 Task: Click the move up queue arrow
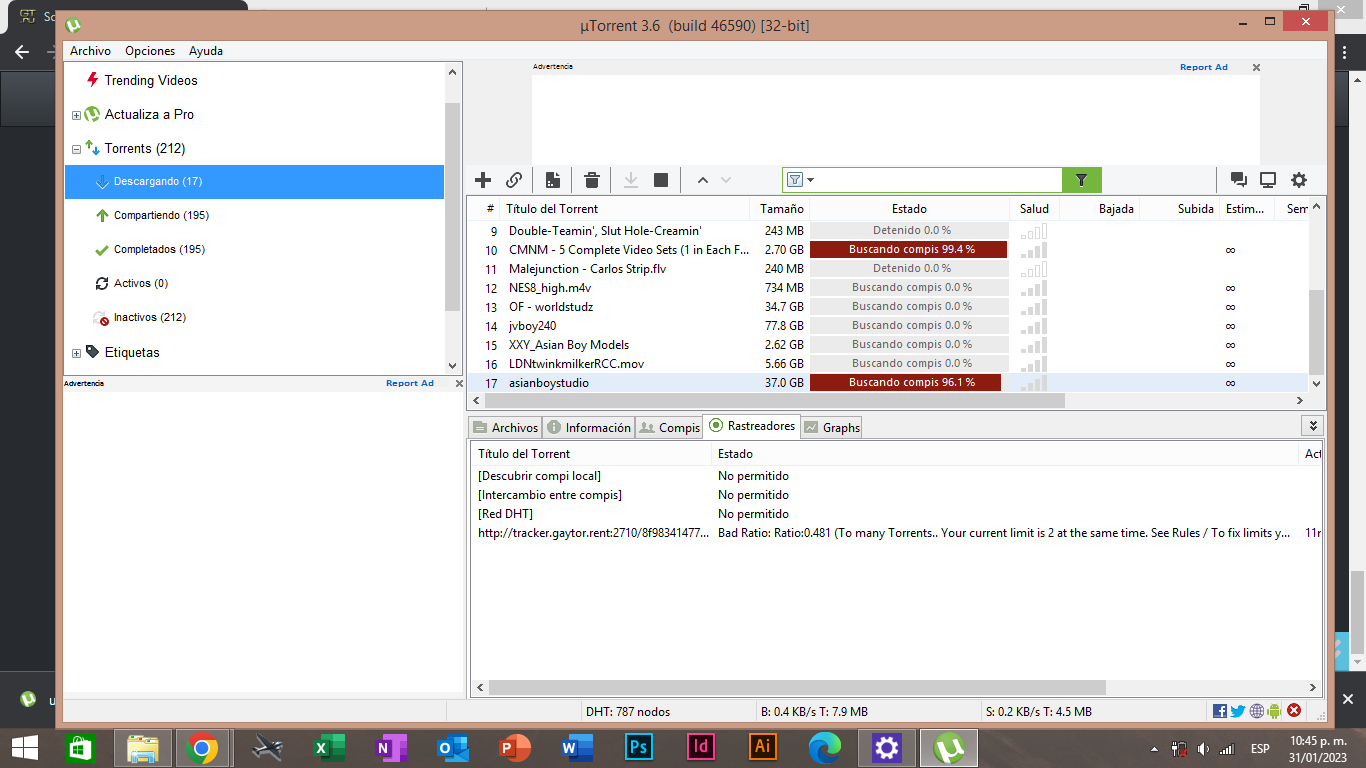[x=702, y=180]
